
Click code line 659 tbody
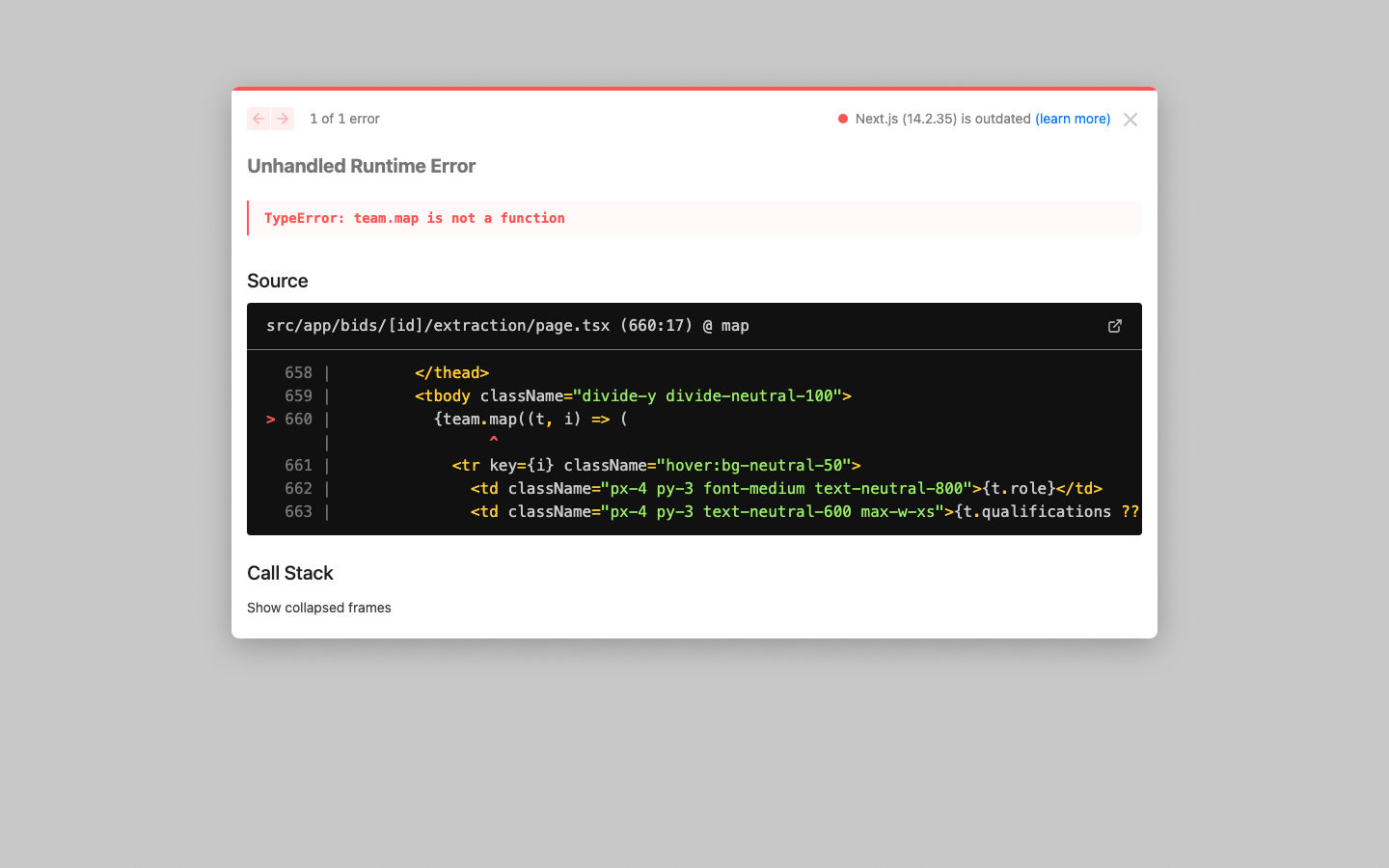[633, 395]
